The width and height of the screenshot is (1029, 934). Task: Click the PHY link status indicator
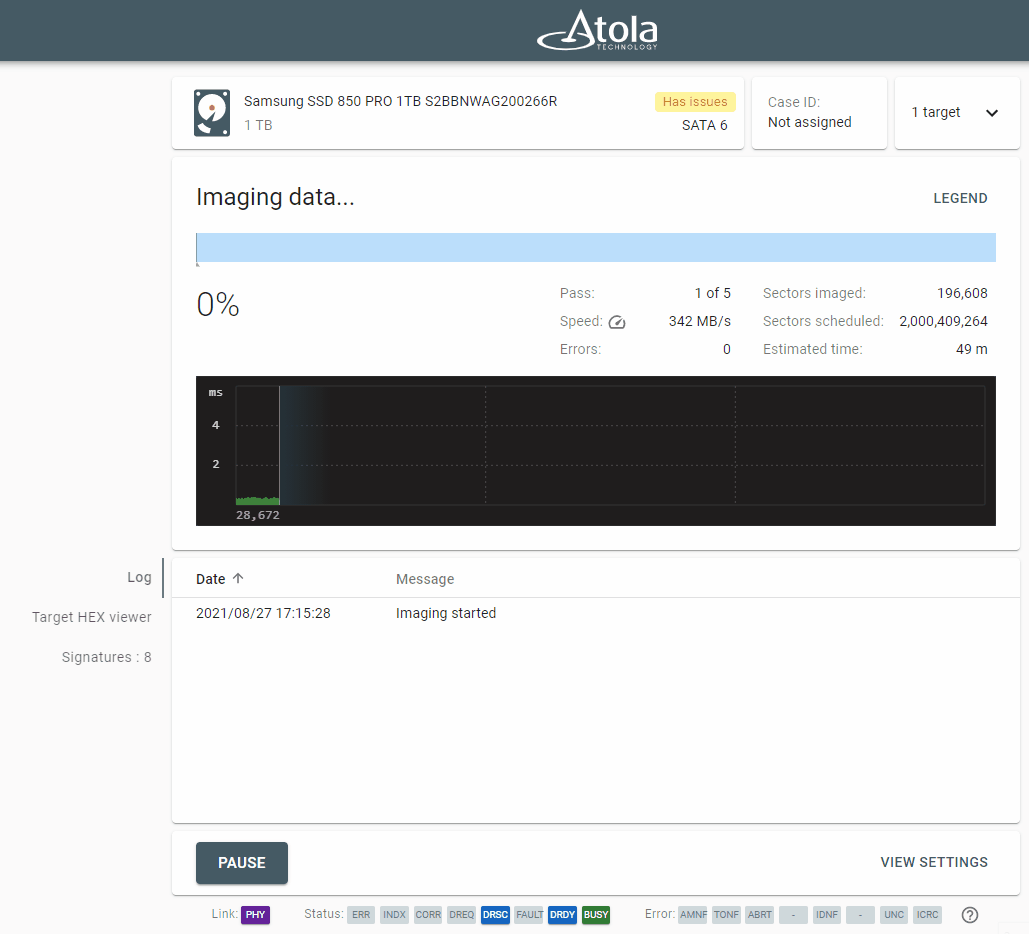coord(255,914)
